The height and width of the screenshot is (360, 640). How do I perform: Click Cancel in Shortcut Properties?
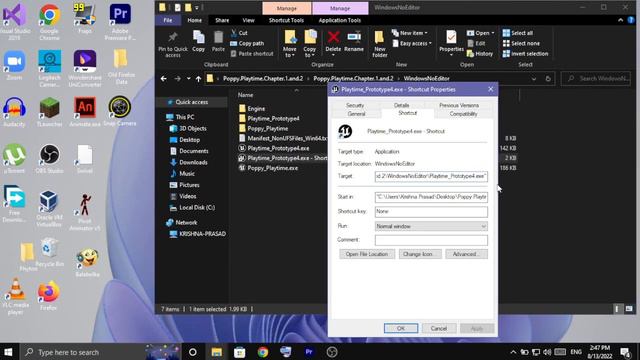[x=439, y=328]
